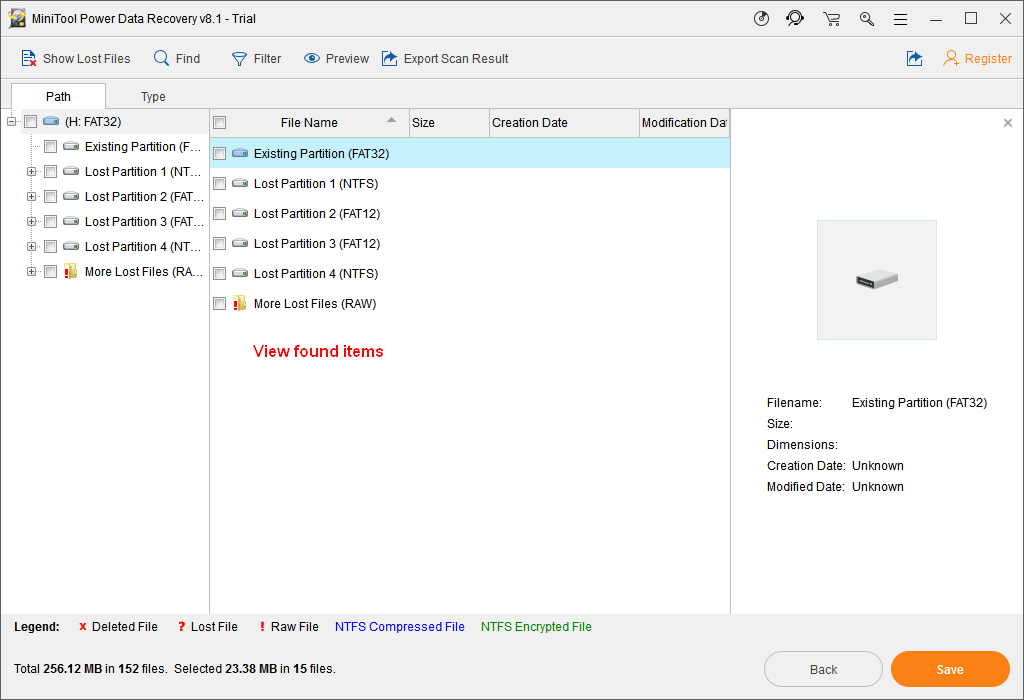Open the Filter funnel tool
This screenshot has width=1024, height=700.
[240, 59]
